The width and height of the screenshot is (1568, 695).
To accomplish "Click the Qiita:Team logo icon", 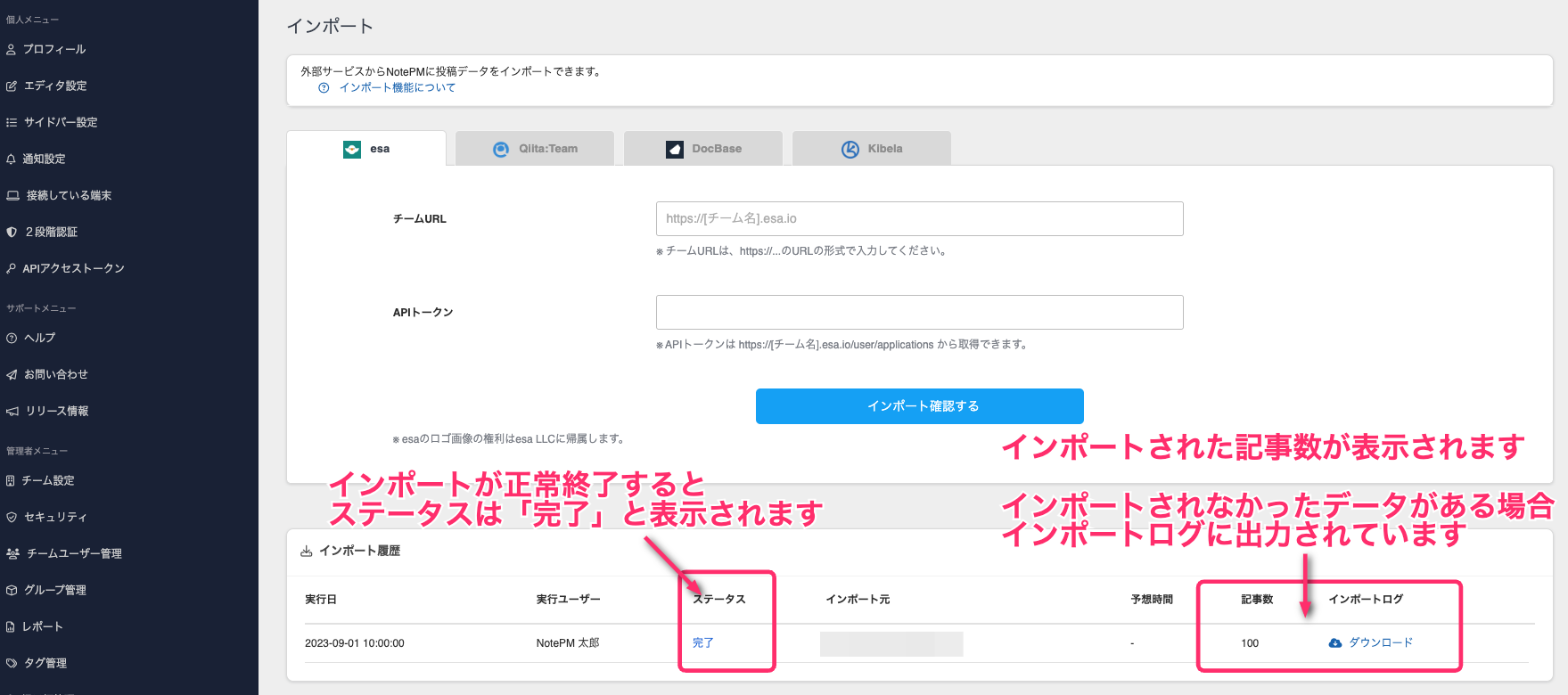I will [501, 149].
